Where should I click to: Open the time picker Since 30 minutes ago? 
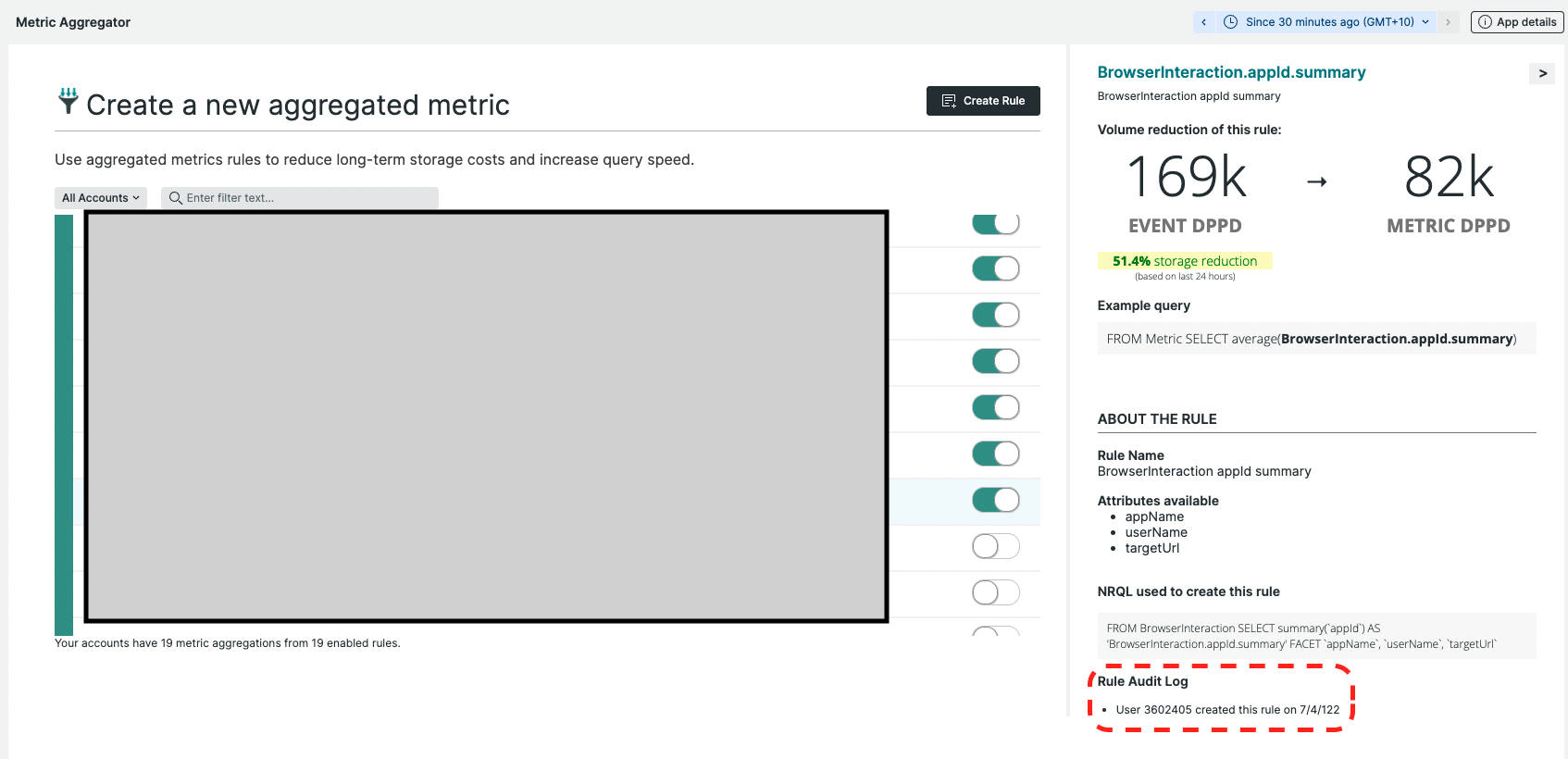click(x=1328, y=22)
